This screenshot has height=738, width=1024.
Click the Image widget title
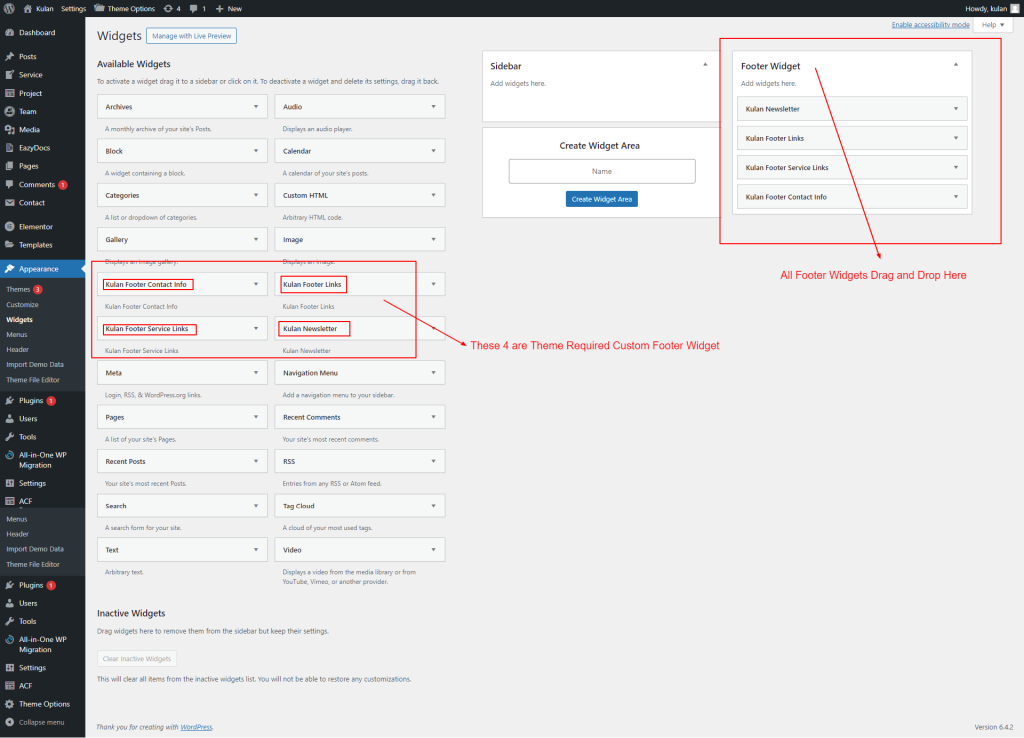tap(293, 240)
